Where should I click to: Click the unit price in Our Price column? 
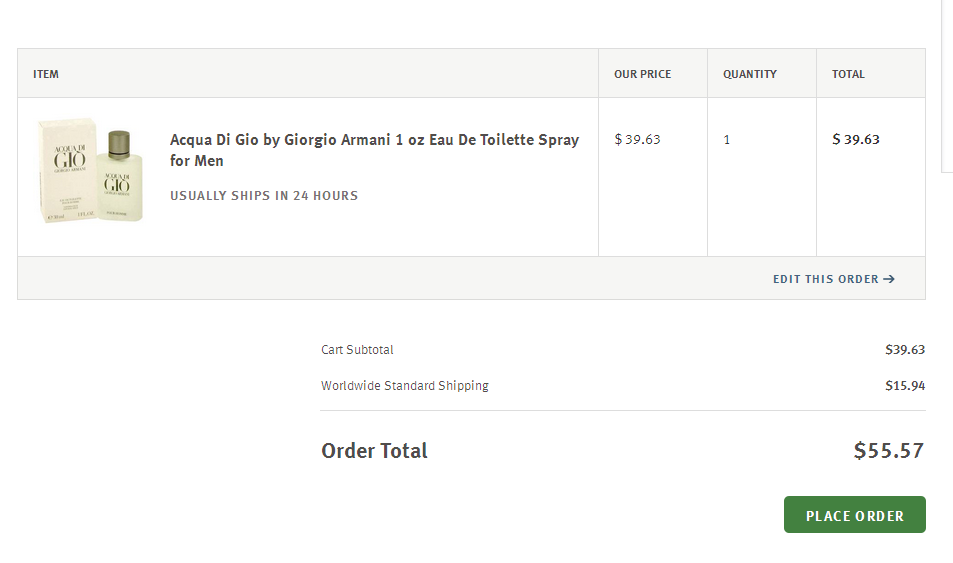coord(637,139)
